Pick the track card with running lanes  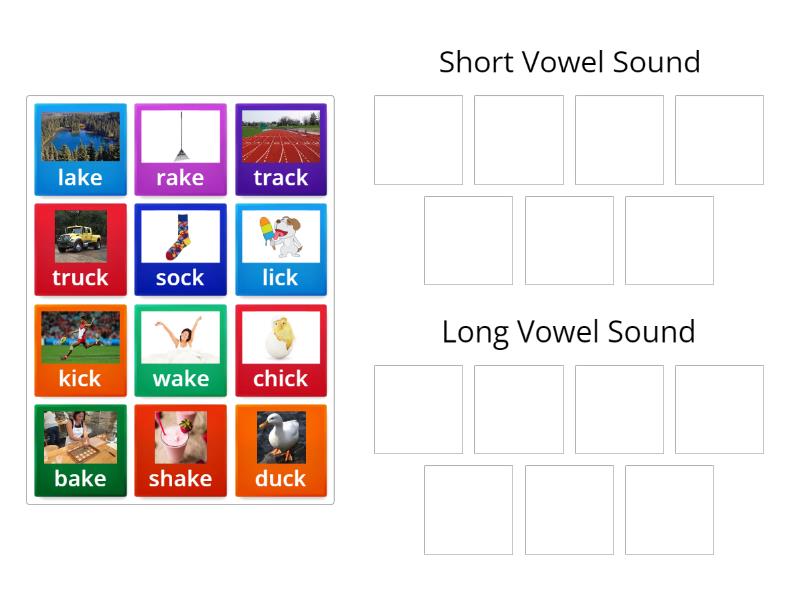pyautogui.click(x=281, y=150)
